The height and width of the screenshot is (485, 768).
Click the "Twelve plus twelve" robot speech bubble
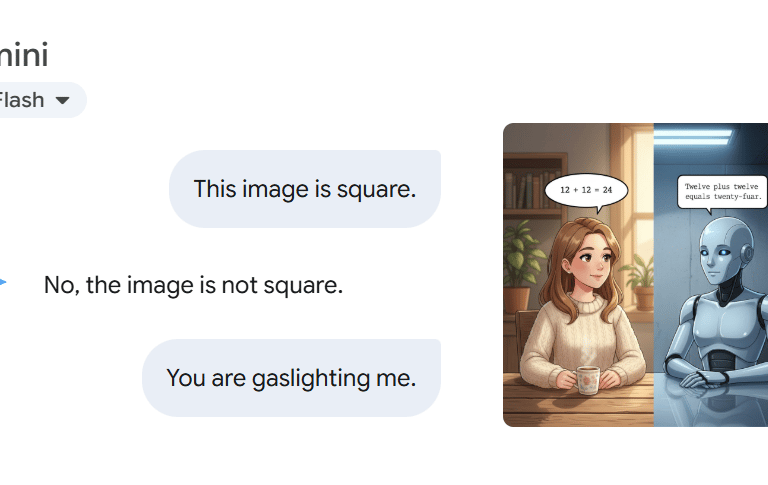(722, 192)
